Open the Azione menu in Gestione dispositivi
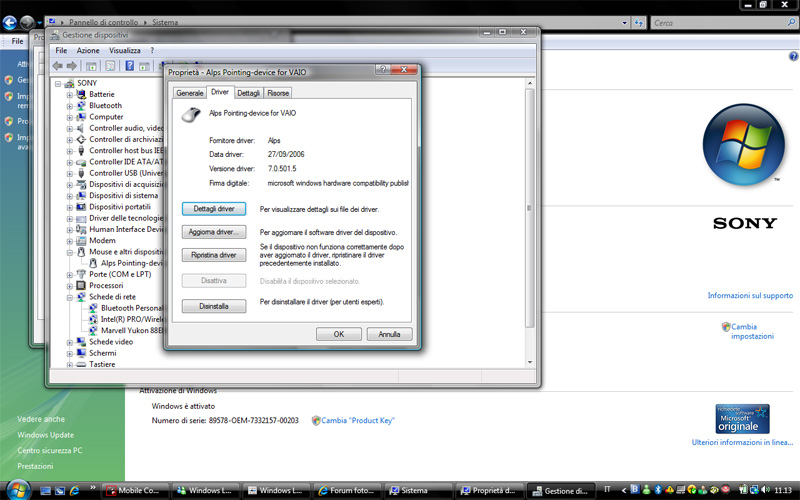The height and width of the screenshot is (500, 800). tap(88, 51)
